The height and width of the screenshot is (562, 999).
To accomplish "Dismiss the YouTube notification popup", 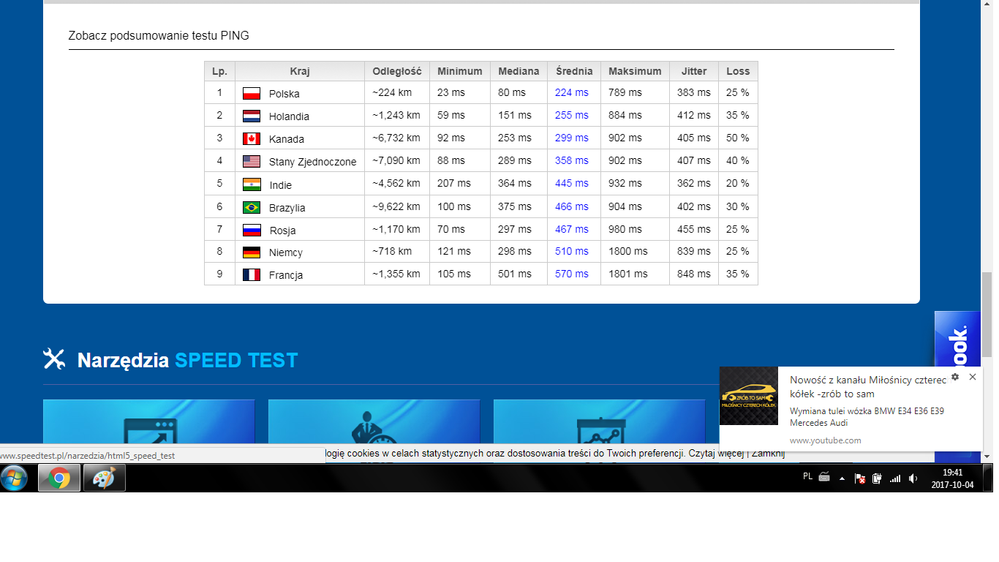I will pos(972,377).
